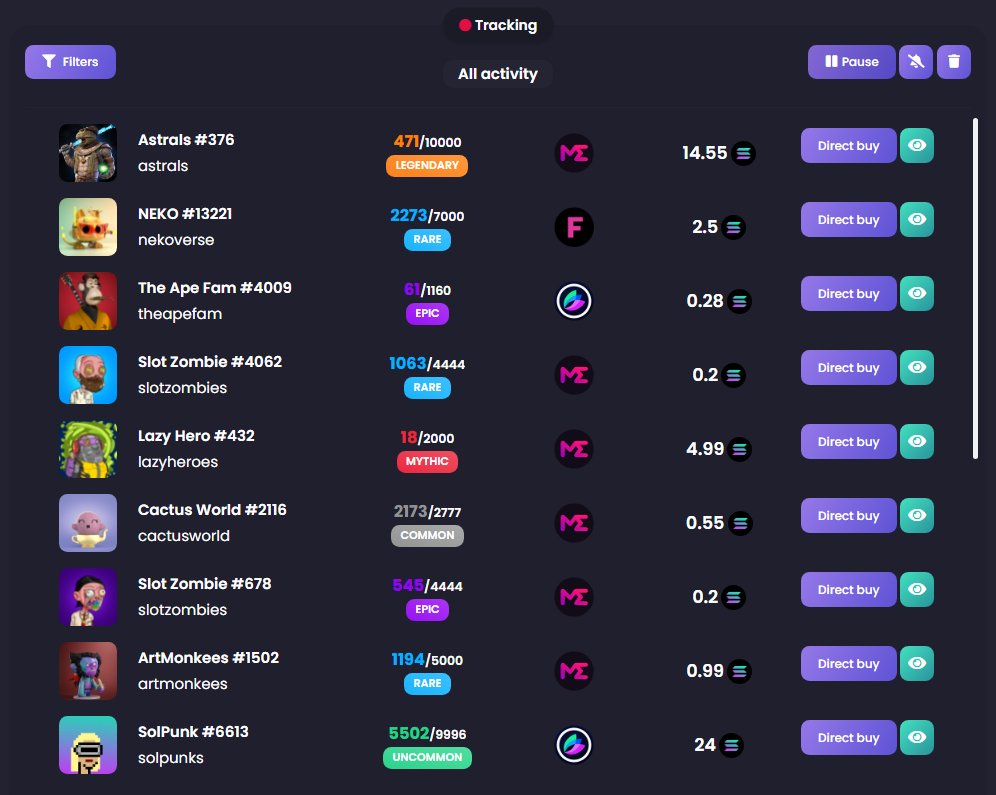Click Solana icon beside 14.55 price
Viewport: 996px width, 795px height.
[x=743, y=153]
